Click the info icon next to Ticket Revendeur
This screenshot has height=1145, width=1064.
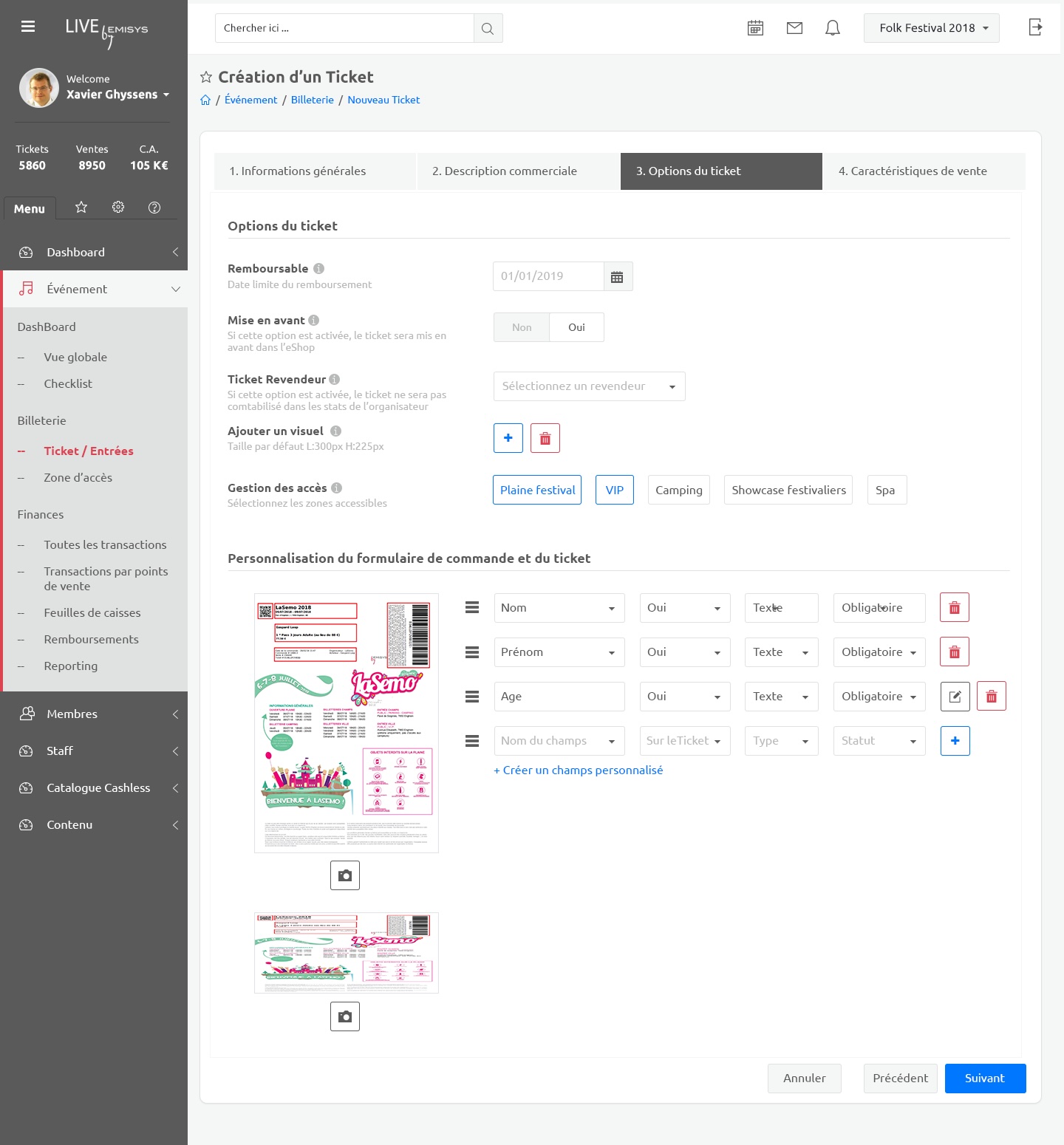click(x=334, y=380)
